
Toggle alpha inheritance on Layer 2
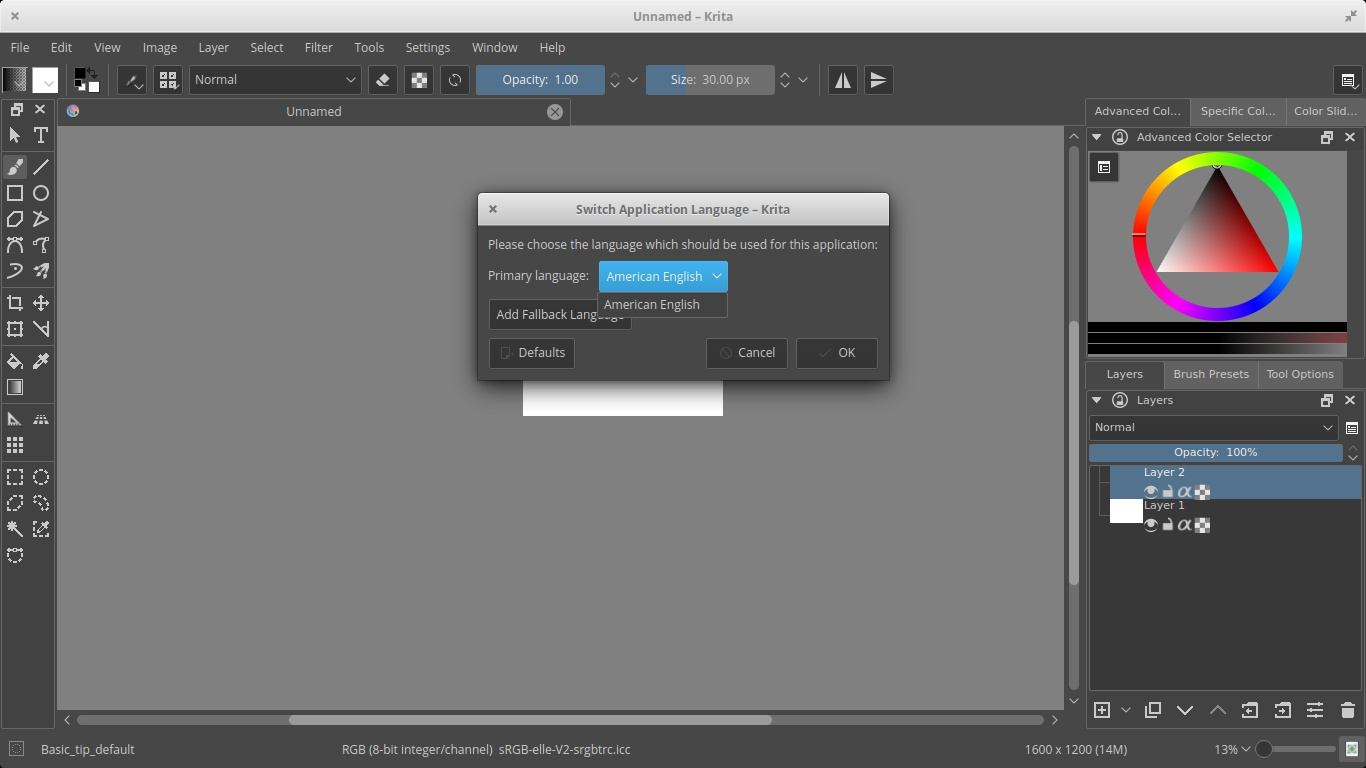tap(1184, 491)
